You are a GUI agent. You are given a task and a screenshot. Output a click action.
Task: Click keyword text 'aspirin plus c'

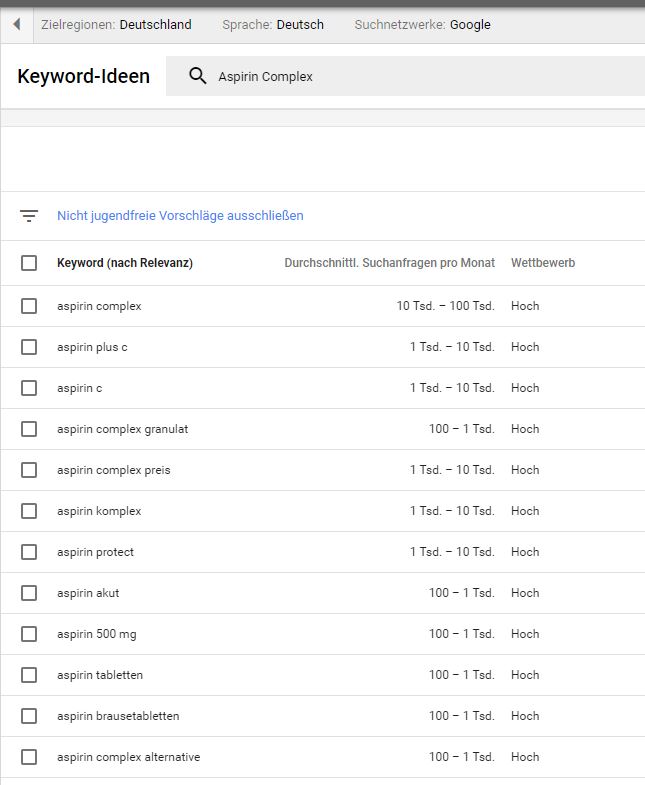pos(92,347)
